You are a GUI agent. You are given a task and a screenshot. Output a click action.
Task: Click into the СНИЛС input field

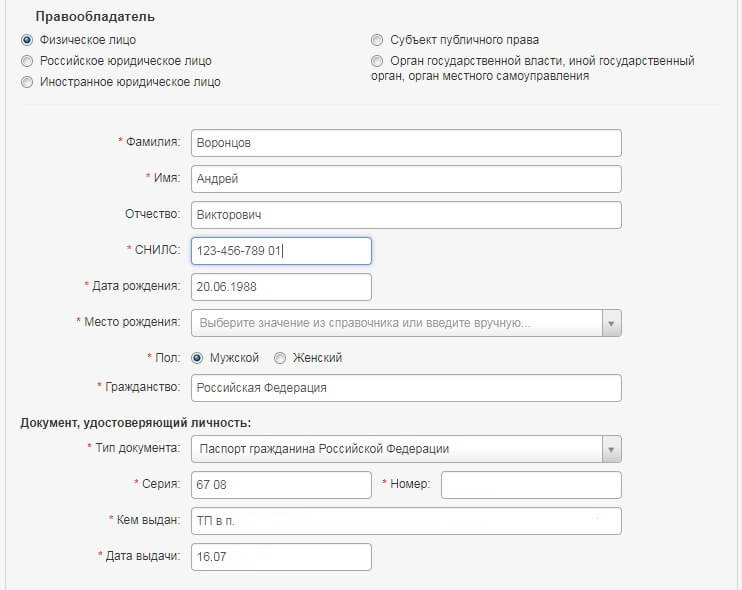pos(281,251)
